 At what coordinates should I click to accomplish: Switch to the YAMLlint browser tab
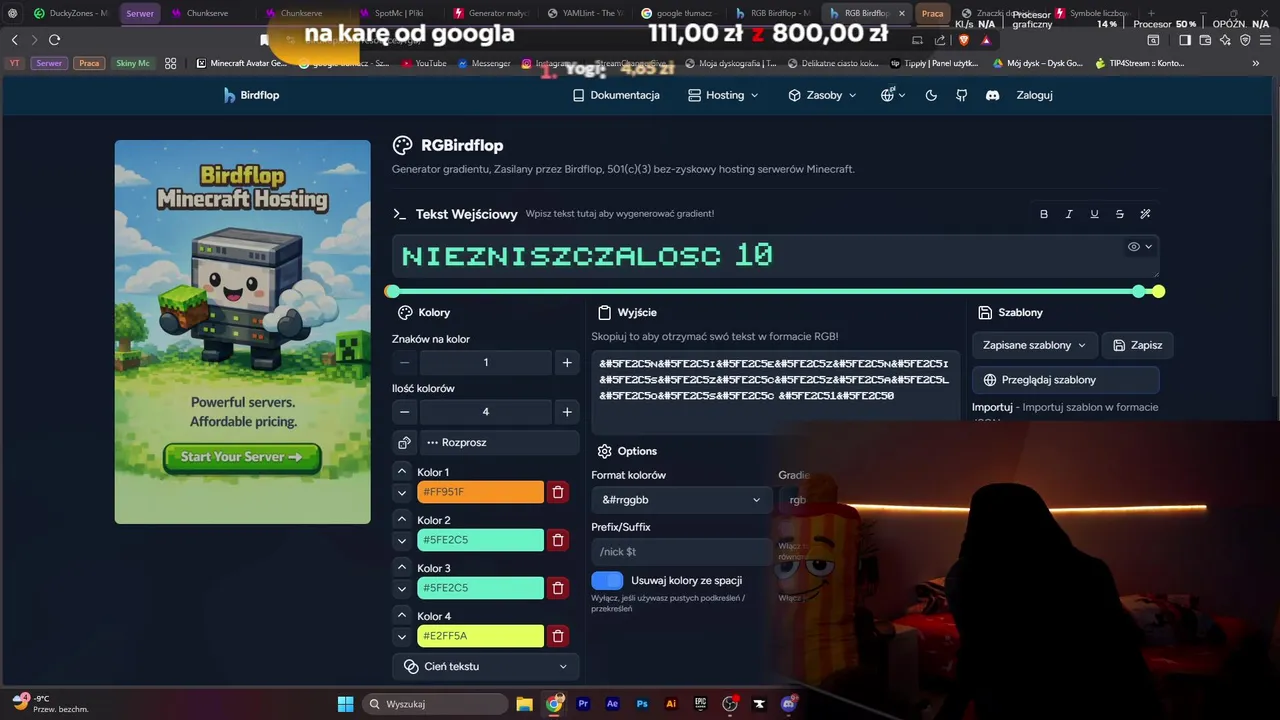click(586, 13)
